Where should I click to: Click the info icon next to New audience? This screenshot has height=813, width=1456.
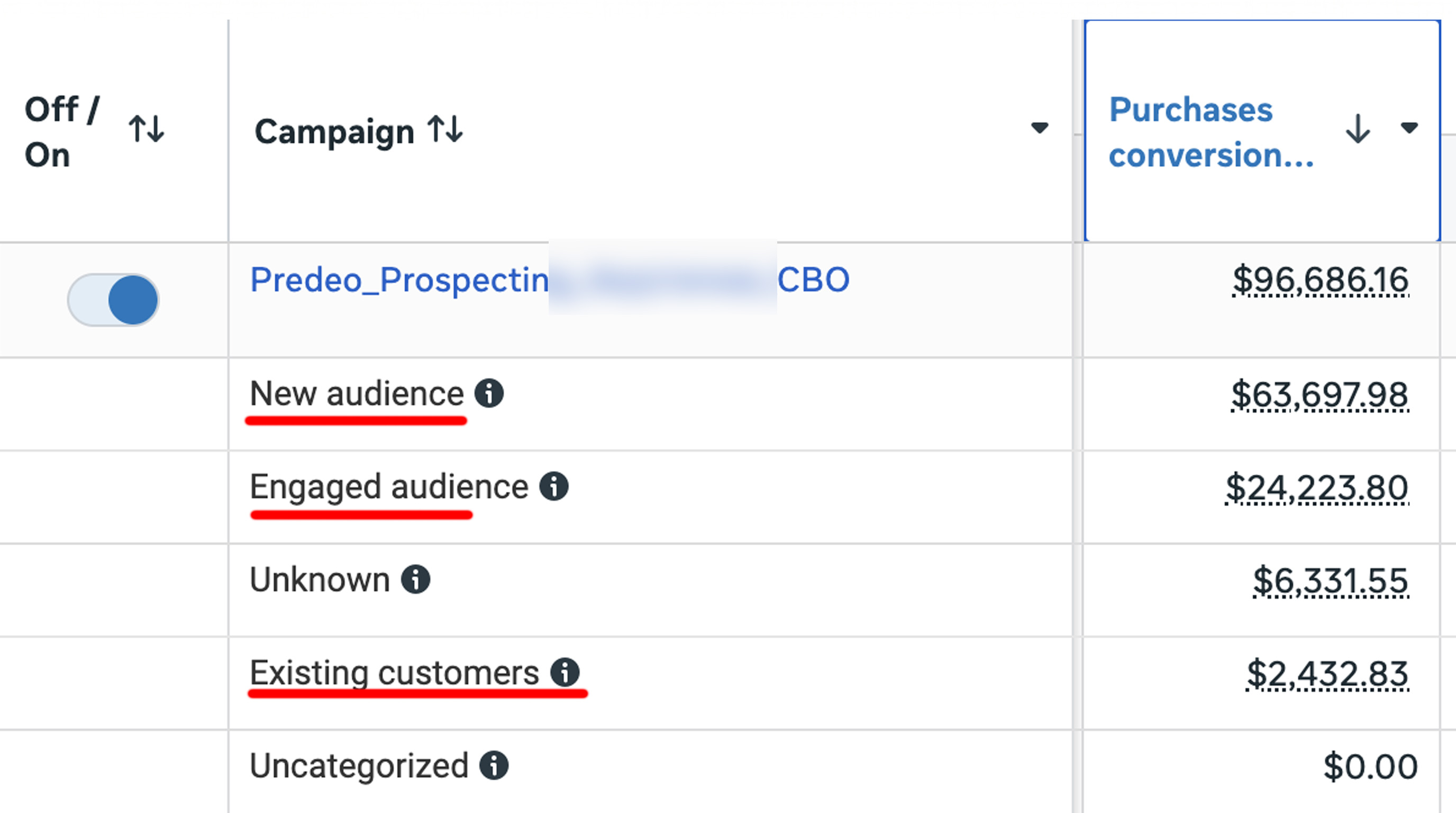point(489,393)
